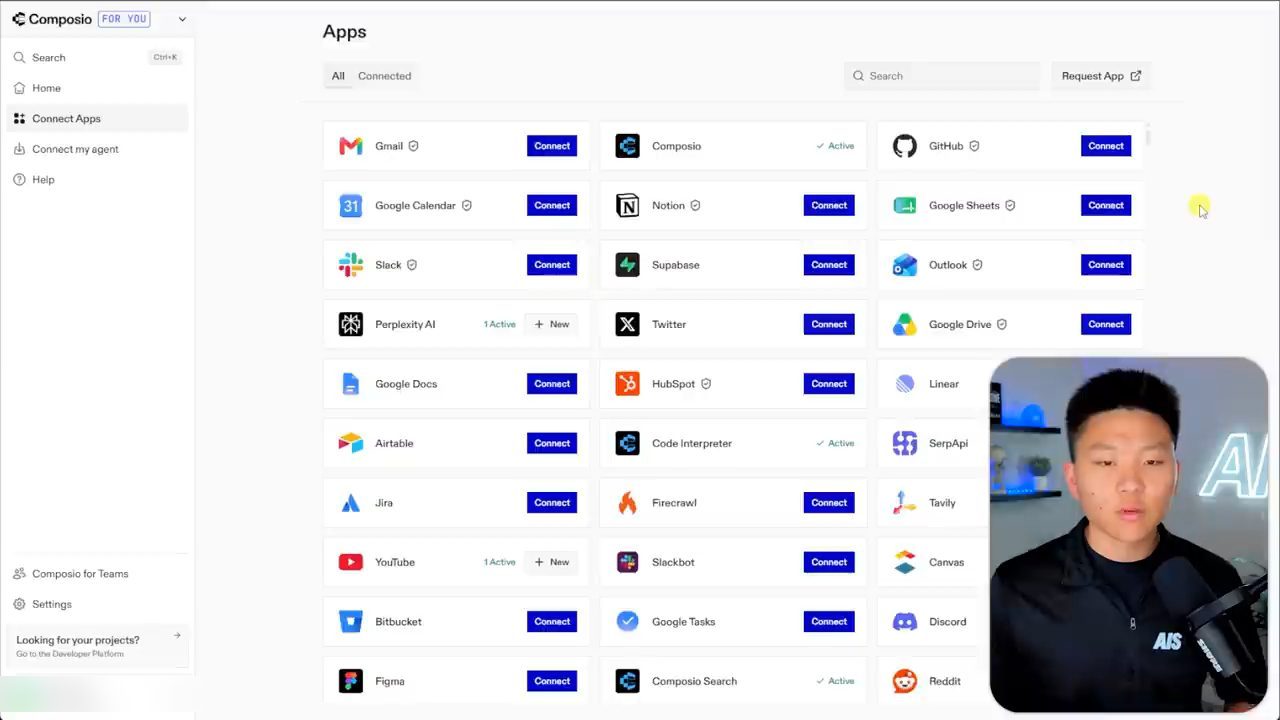The height and width of the screenshot is (720, 1280).
Task: Expand the Composio workspace dropdown chevron
Action: pos(182,19)
